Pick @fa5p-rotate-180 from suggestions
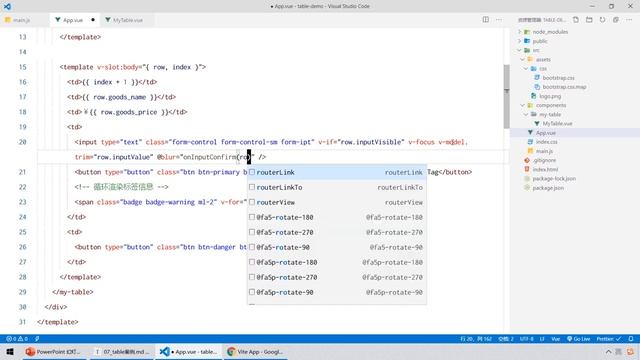 [337, 262]
